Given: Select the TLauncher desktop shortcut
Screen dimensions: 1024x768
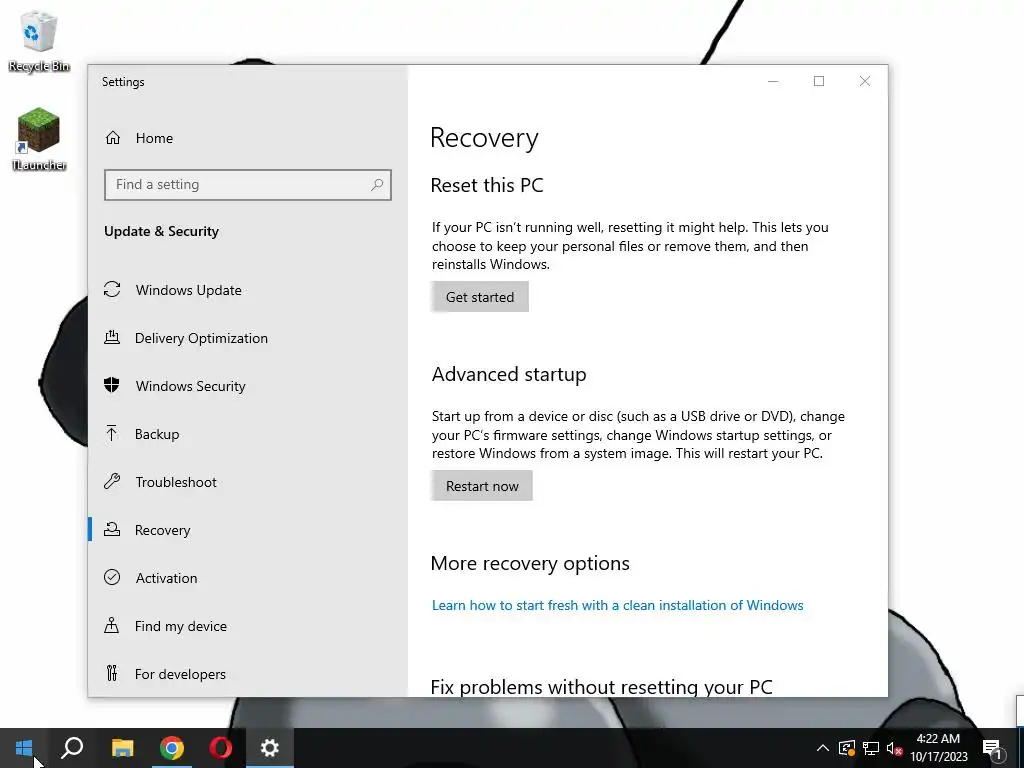Looking at the screenshot, I should coord(39,139).
